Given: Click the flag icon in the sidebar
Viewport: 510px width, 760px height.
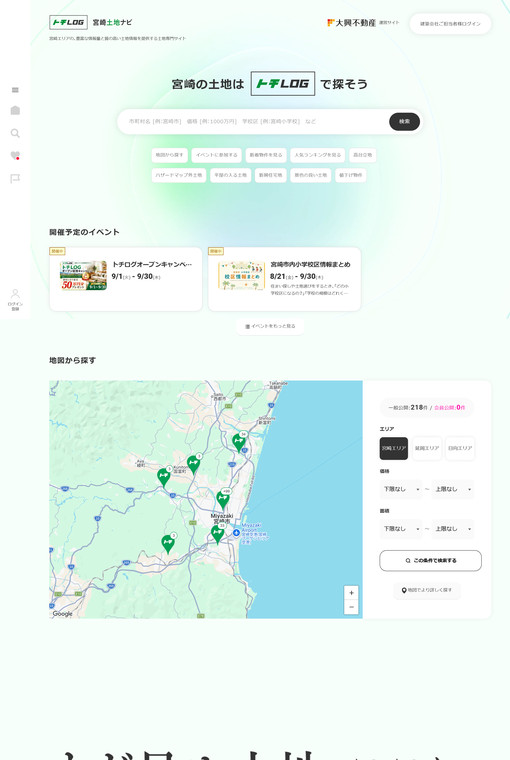Looking at the screenshot, I should click(x=15, y=179).
